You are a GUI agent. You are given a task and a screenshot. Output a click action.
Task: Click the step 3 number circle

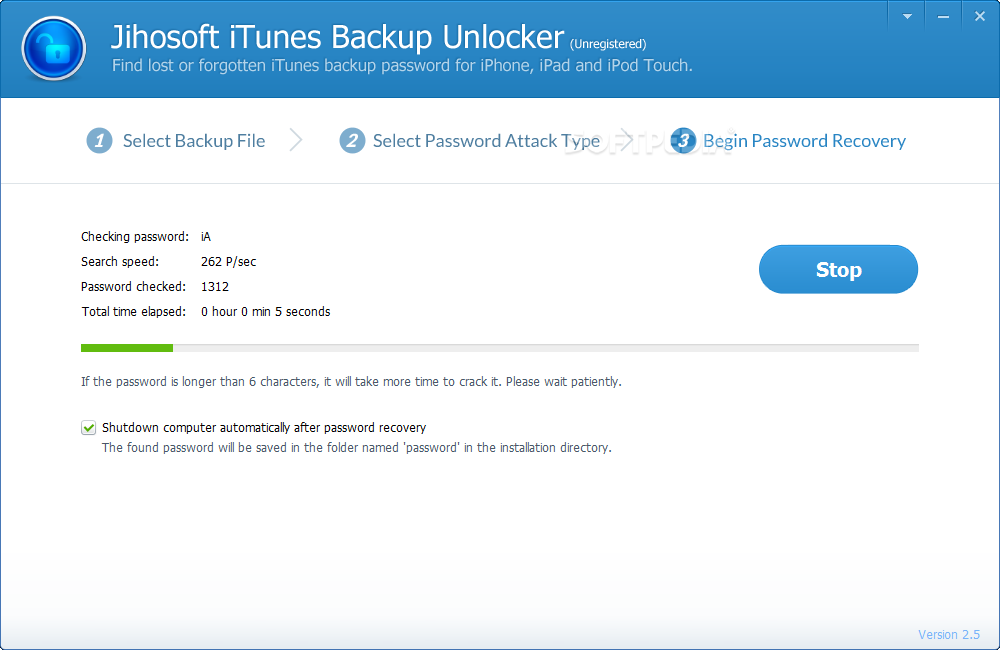pos(683,141)
